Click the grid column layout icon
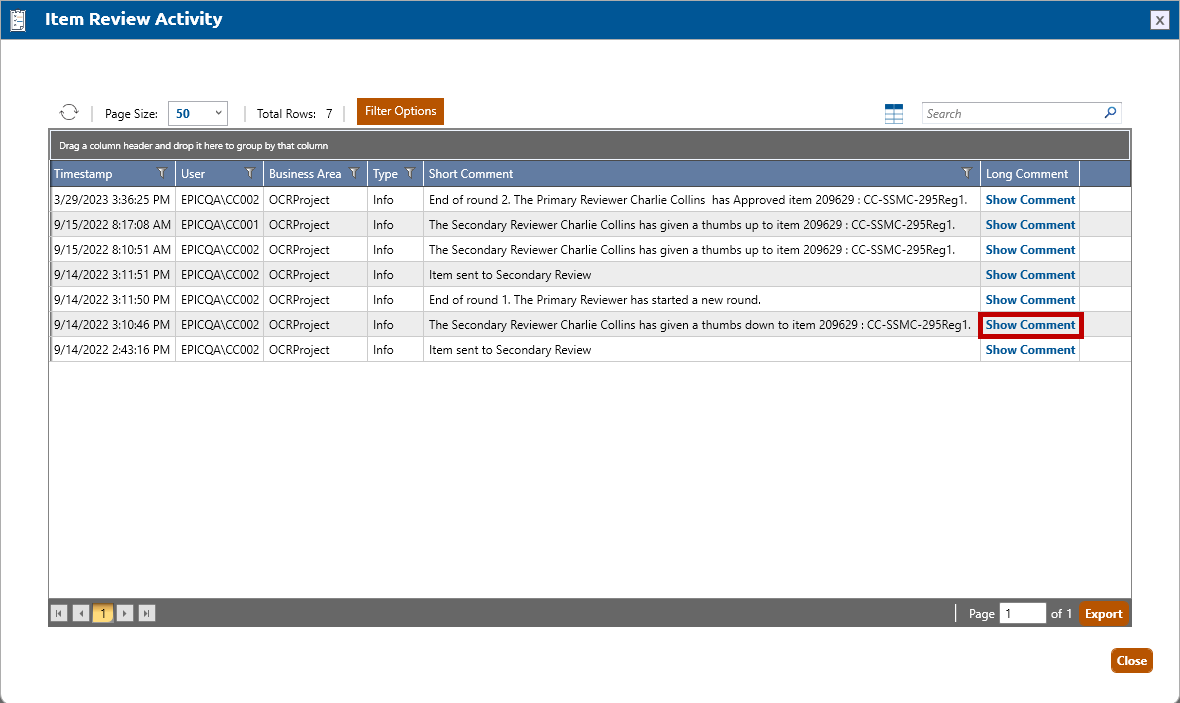Screen dimensions: 1180x703 tap(894, 114)
